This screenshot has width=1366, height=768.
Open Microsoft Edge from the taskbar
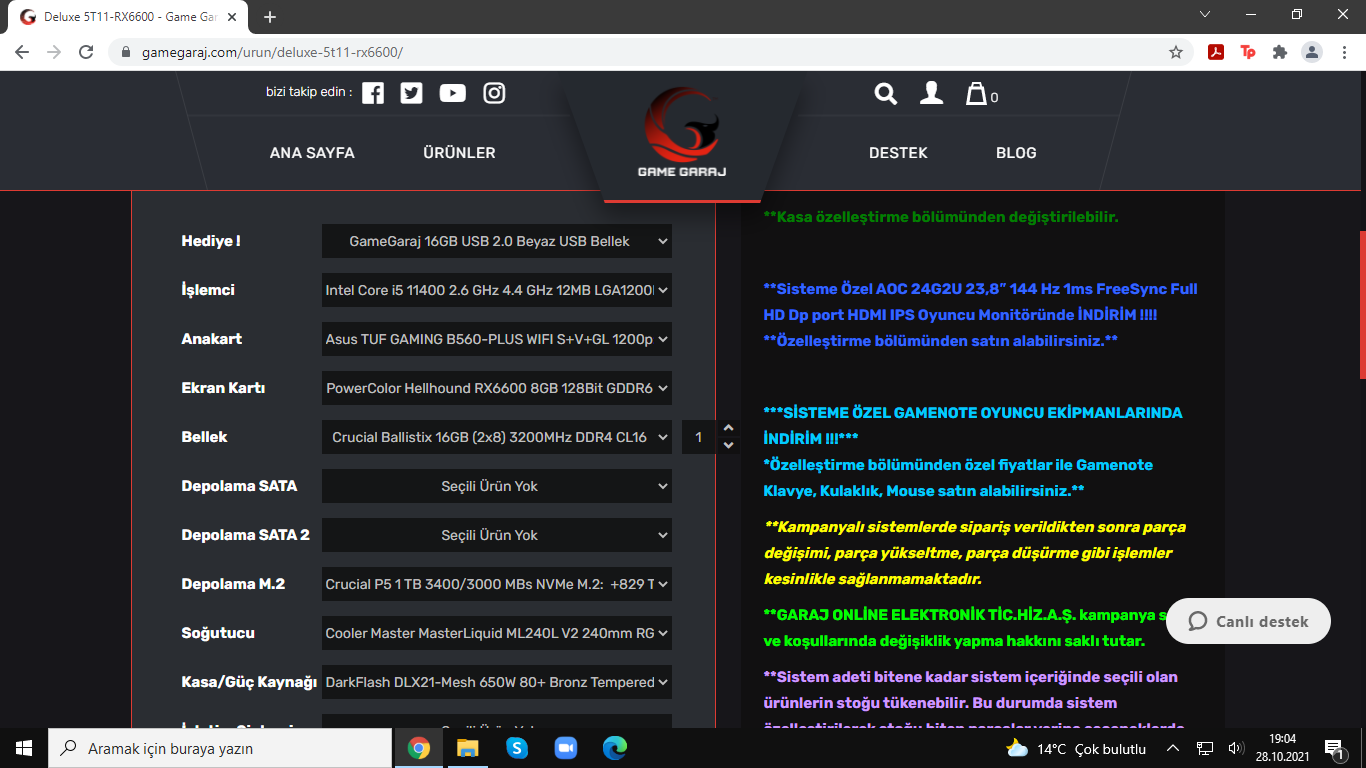tap(615, 748)
